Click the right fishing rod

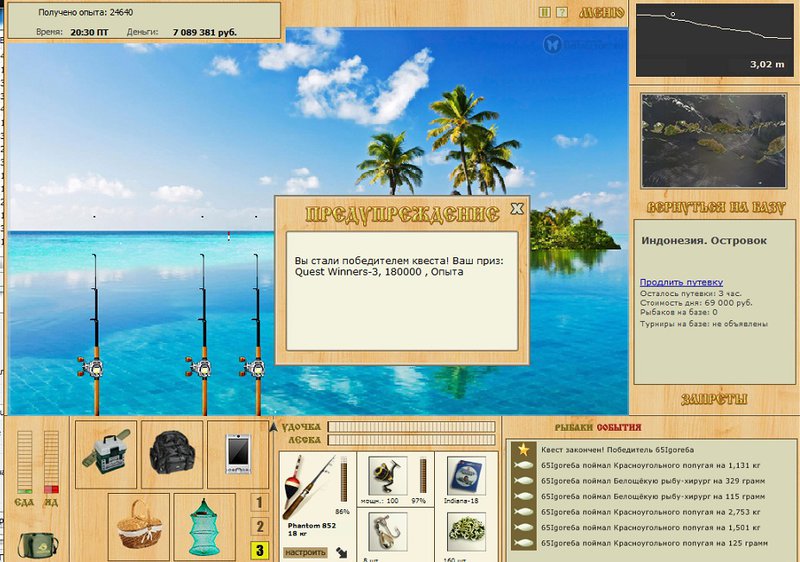pyautogui.click(x=257, y=334)
